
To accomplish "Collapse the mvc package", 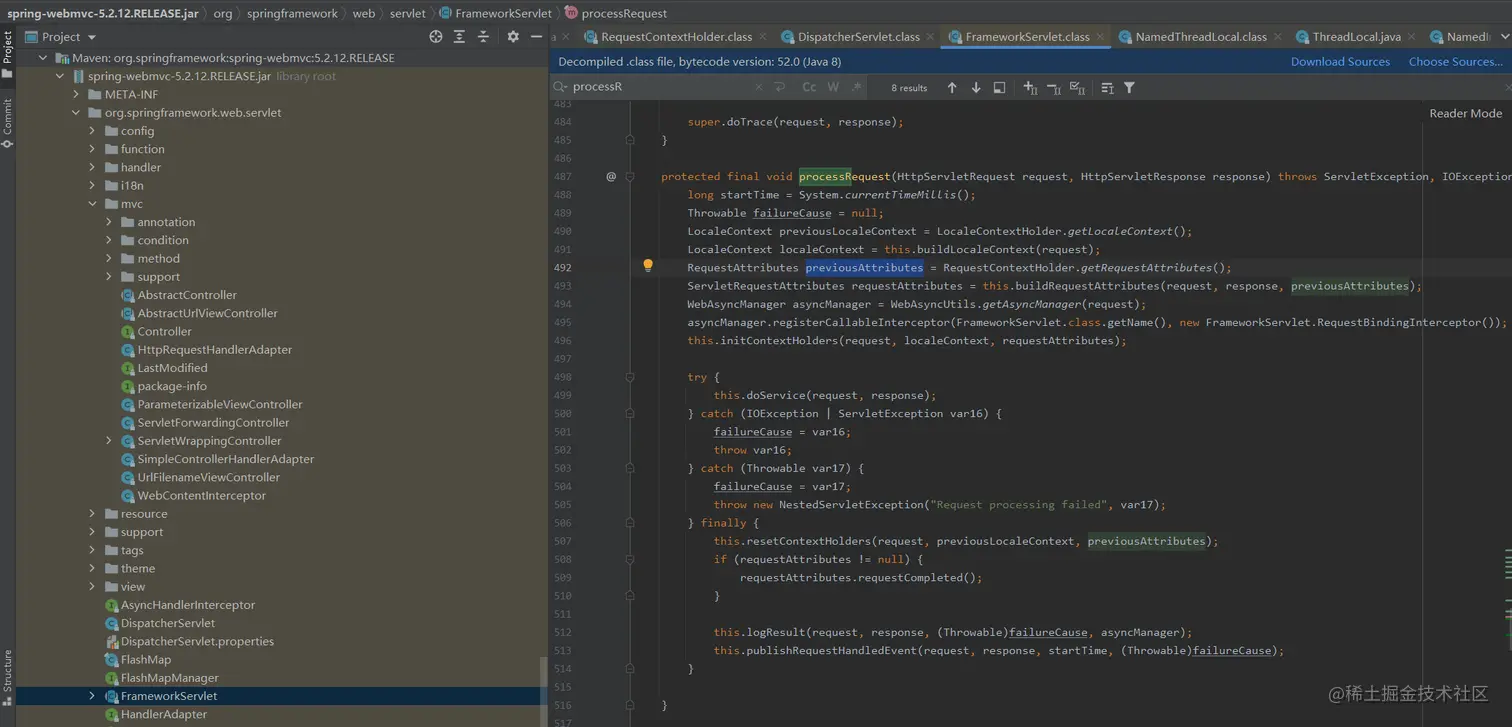I will [x=93, y=204].
